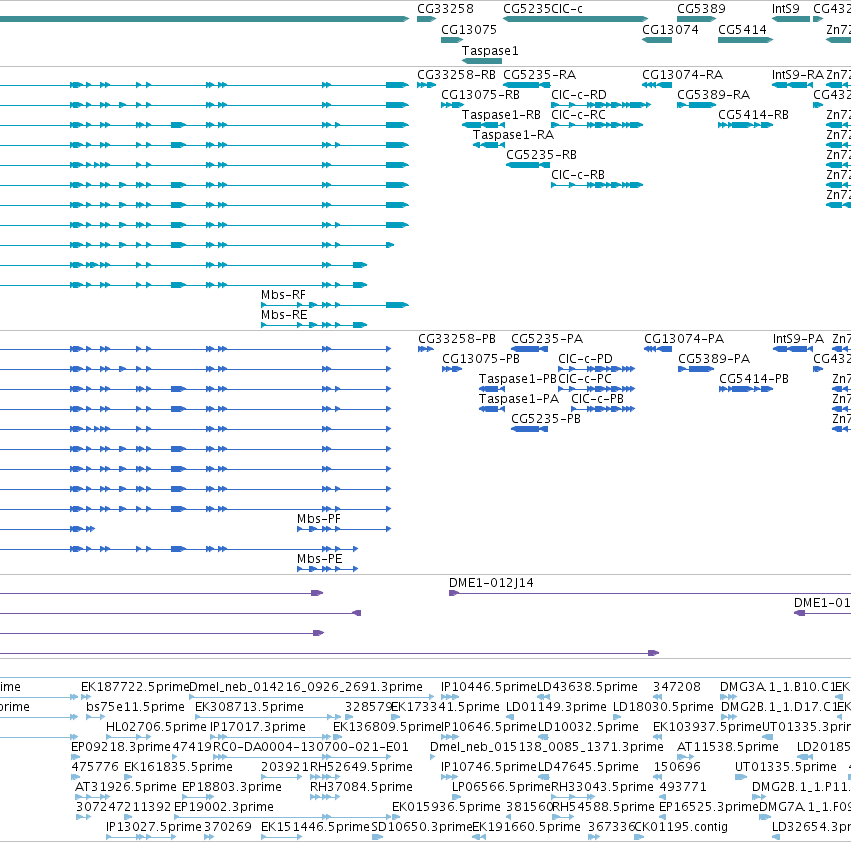
Task: Click the EK151446.5prime EST label
Action: pyautogui.click(x=315, y=827)
